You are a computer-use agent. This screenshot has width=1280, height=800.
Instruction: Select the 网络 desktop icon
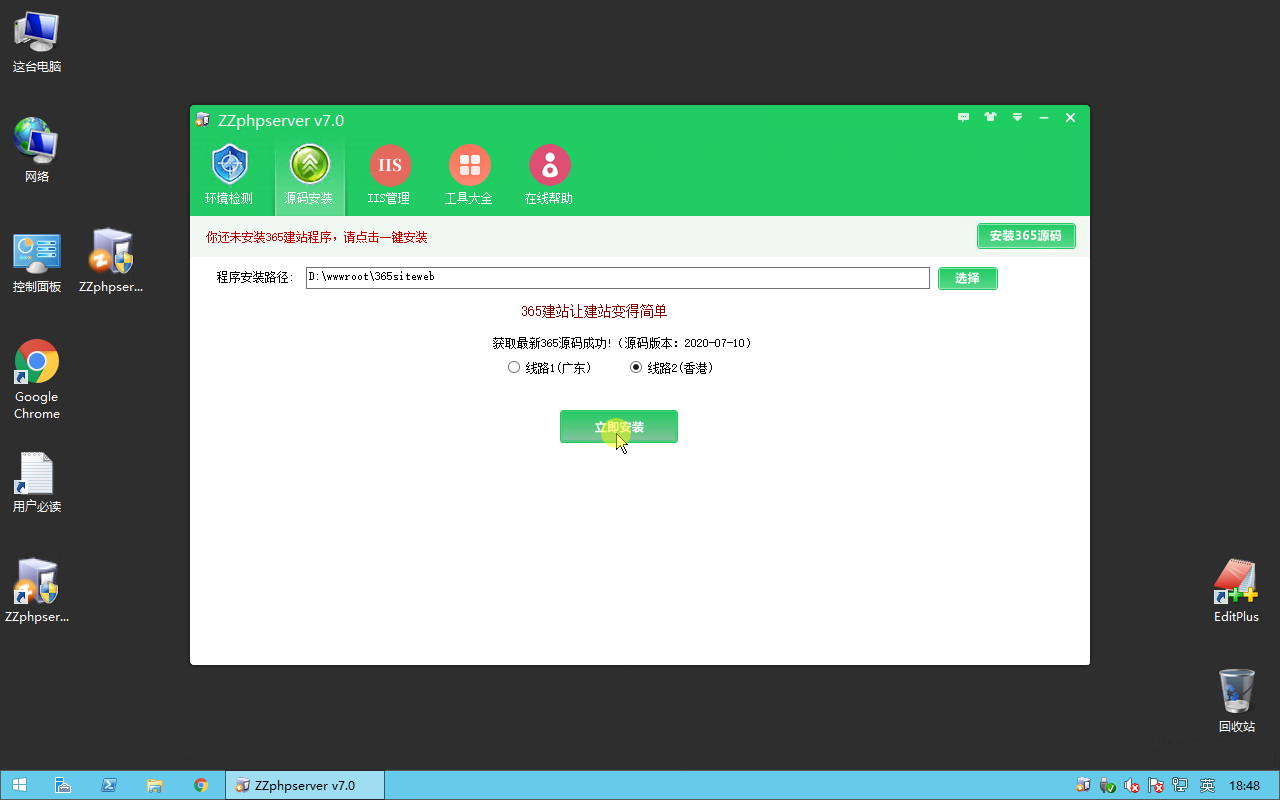(37, 151)
